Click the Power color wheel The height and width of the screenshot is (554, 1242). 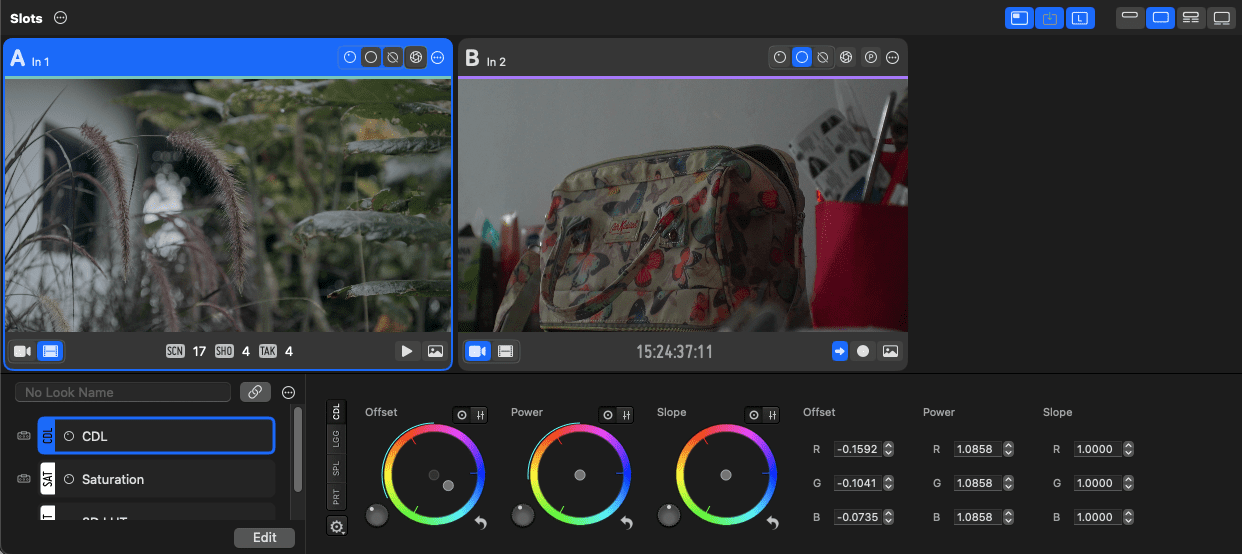579,475
